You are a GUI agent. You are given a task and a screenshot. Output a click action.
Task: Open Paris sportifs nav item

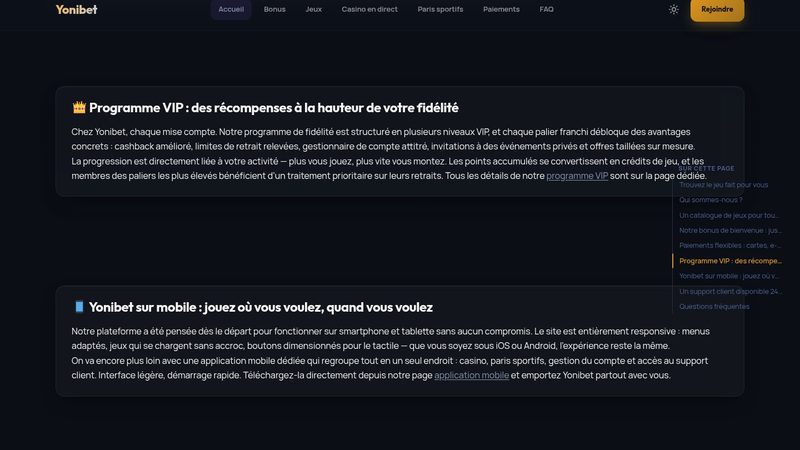tap(440, 9)
